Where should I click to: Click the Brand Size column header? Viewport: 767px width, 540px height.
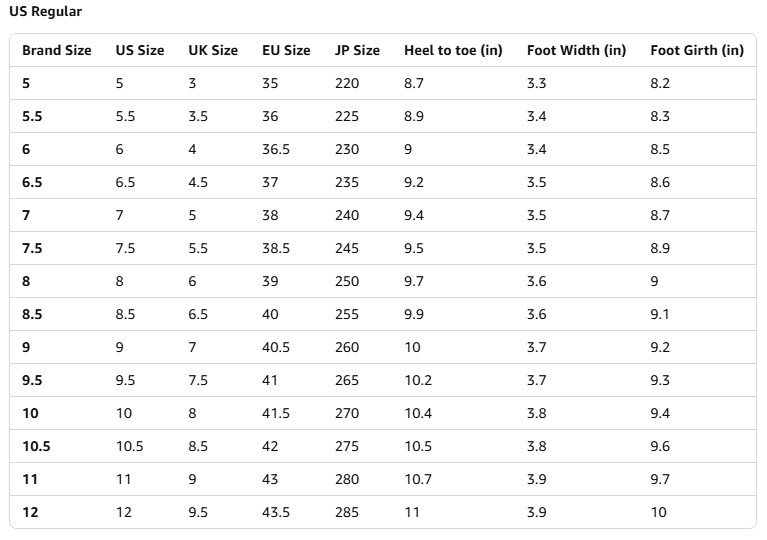click(57, 50)
